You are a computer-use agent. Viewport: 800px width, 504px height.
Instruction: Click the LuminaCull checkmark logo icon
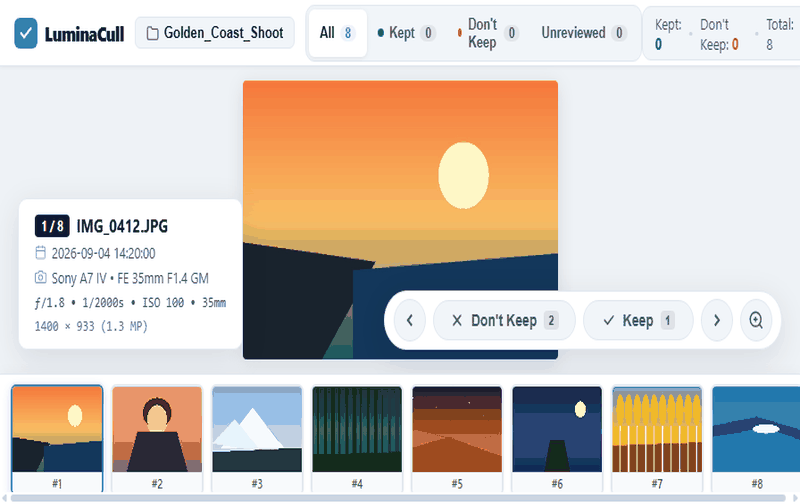[26, 33]
